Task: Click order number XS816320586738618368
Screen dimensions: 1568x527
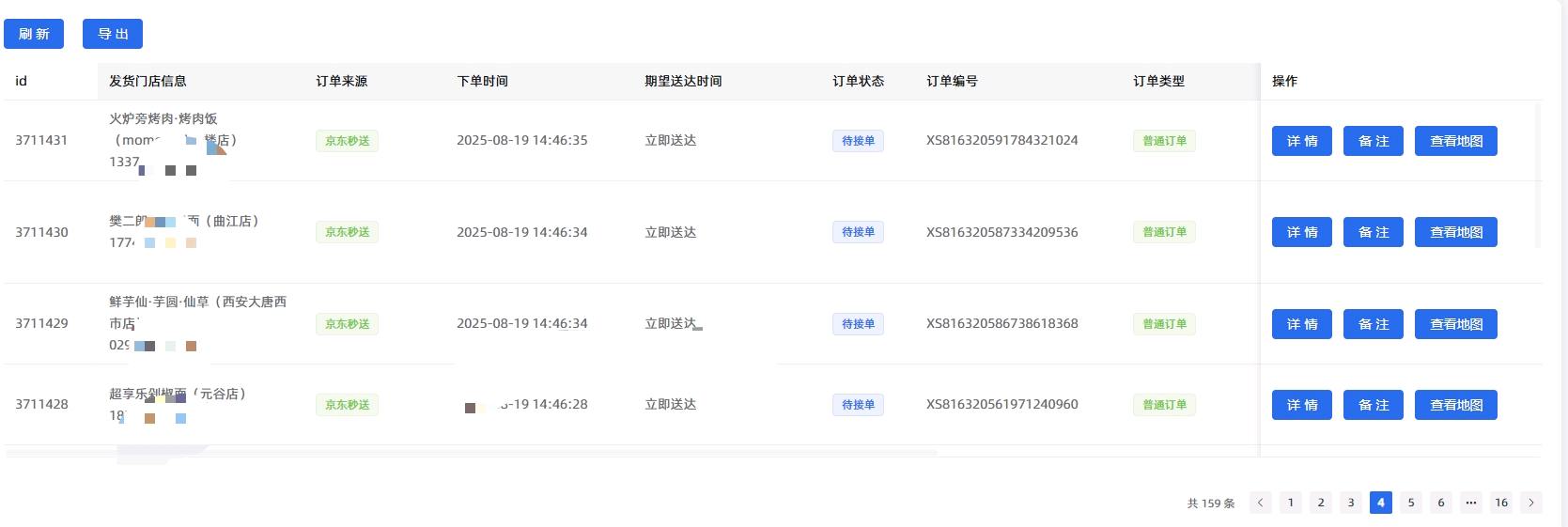Action: 1002,324
